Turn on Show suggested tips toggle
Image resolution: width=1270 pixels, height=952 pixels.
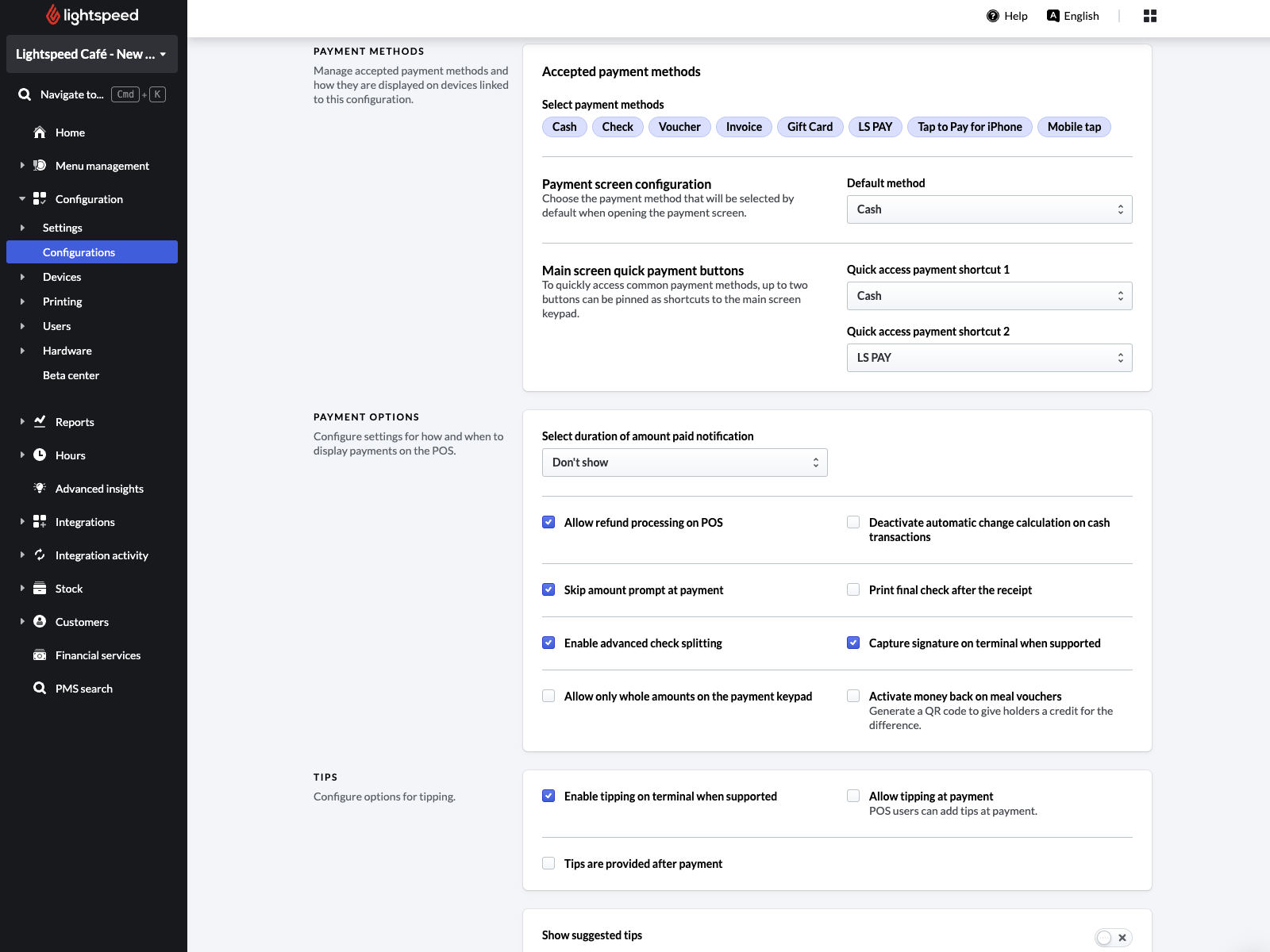[1113, 938]
